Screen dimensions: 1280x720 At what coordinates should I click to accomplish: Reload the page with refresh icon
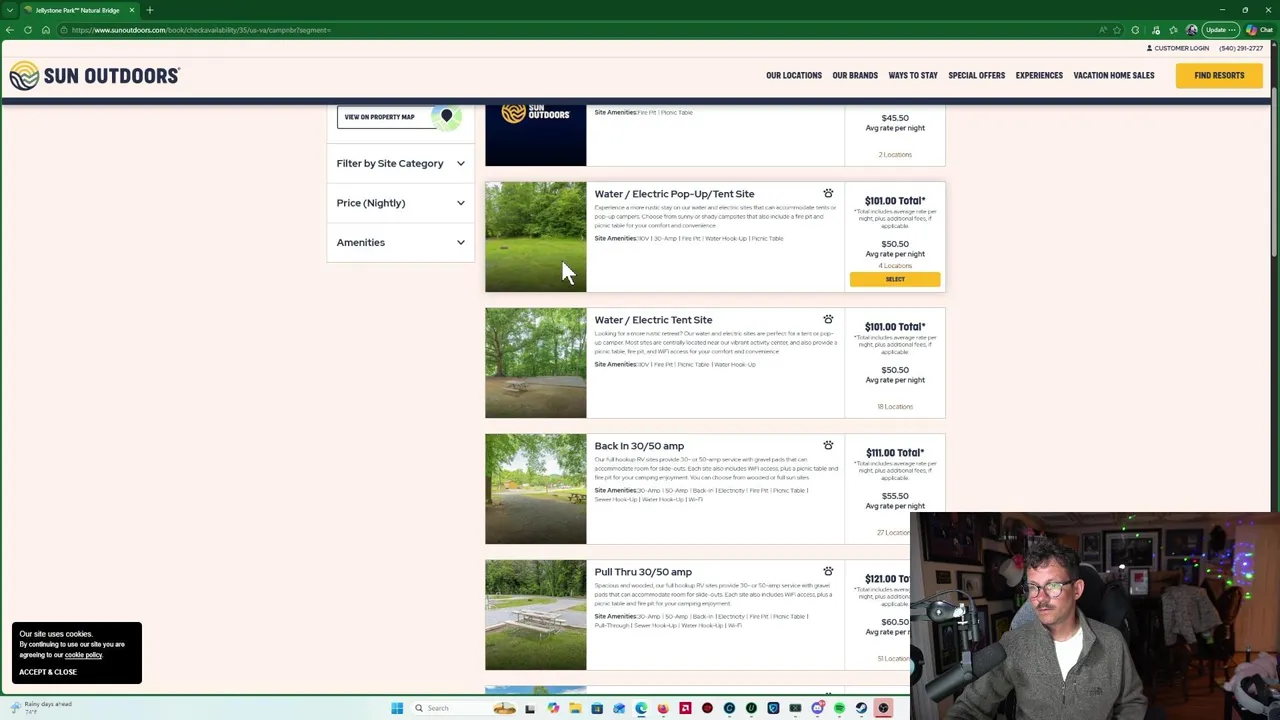click(28, 30)
